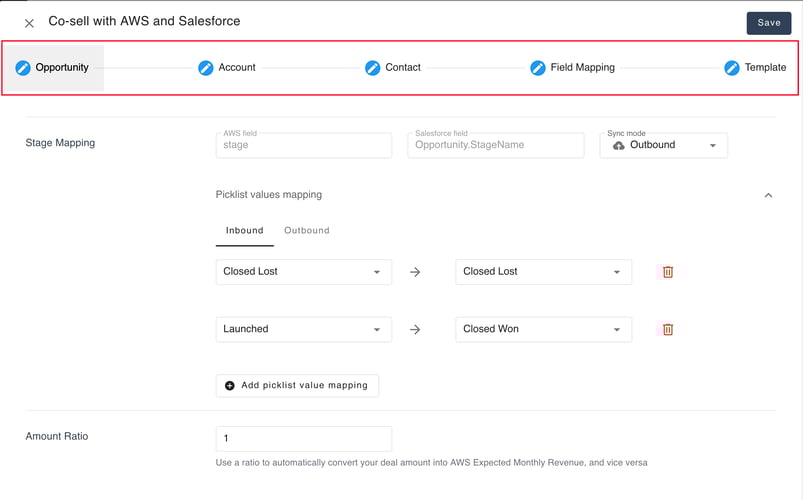Viewport: 803px width, 500px height.
Task: Switch to the Outbound tab
Action: click(306, 231)
